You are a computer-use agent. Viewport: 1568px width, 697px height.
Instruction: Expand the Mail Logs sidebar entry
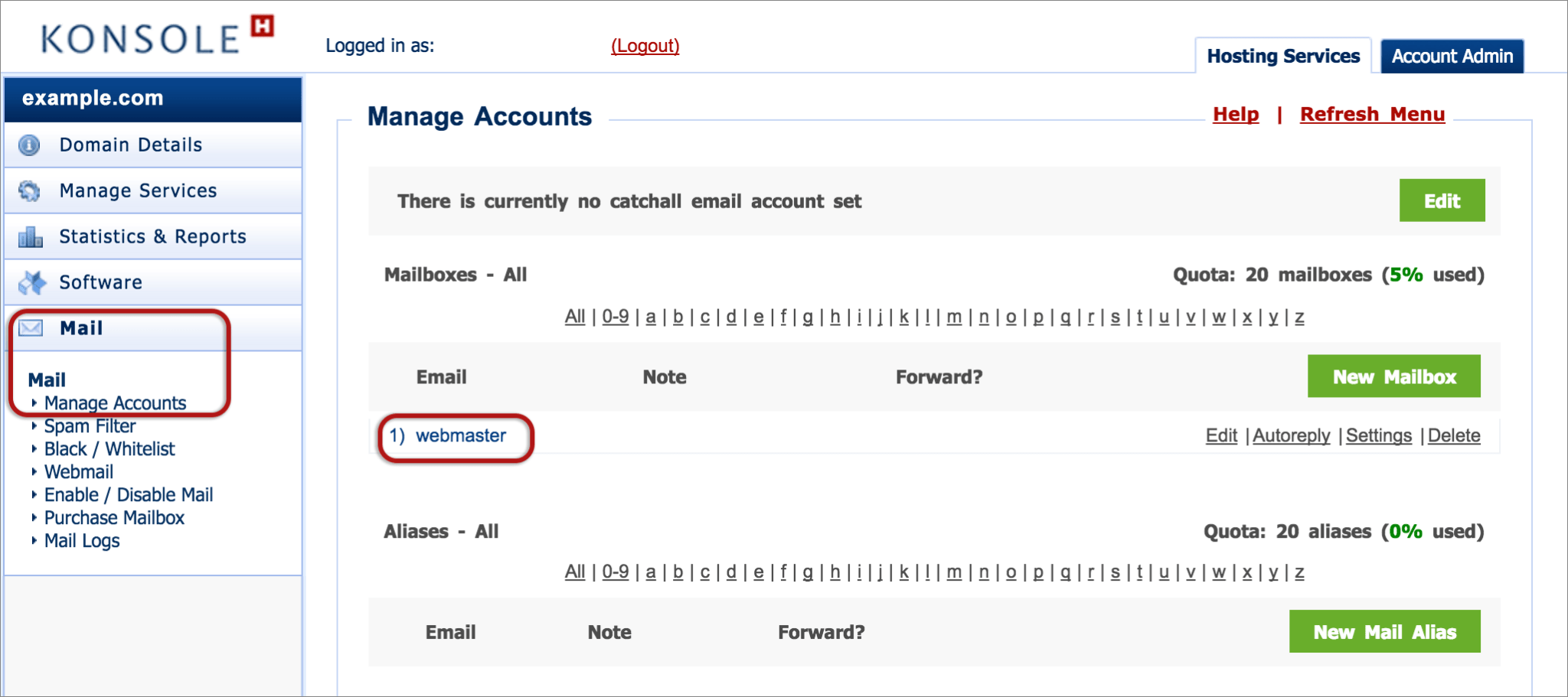pyautogui.click(x=82, y=541)
